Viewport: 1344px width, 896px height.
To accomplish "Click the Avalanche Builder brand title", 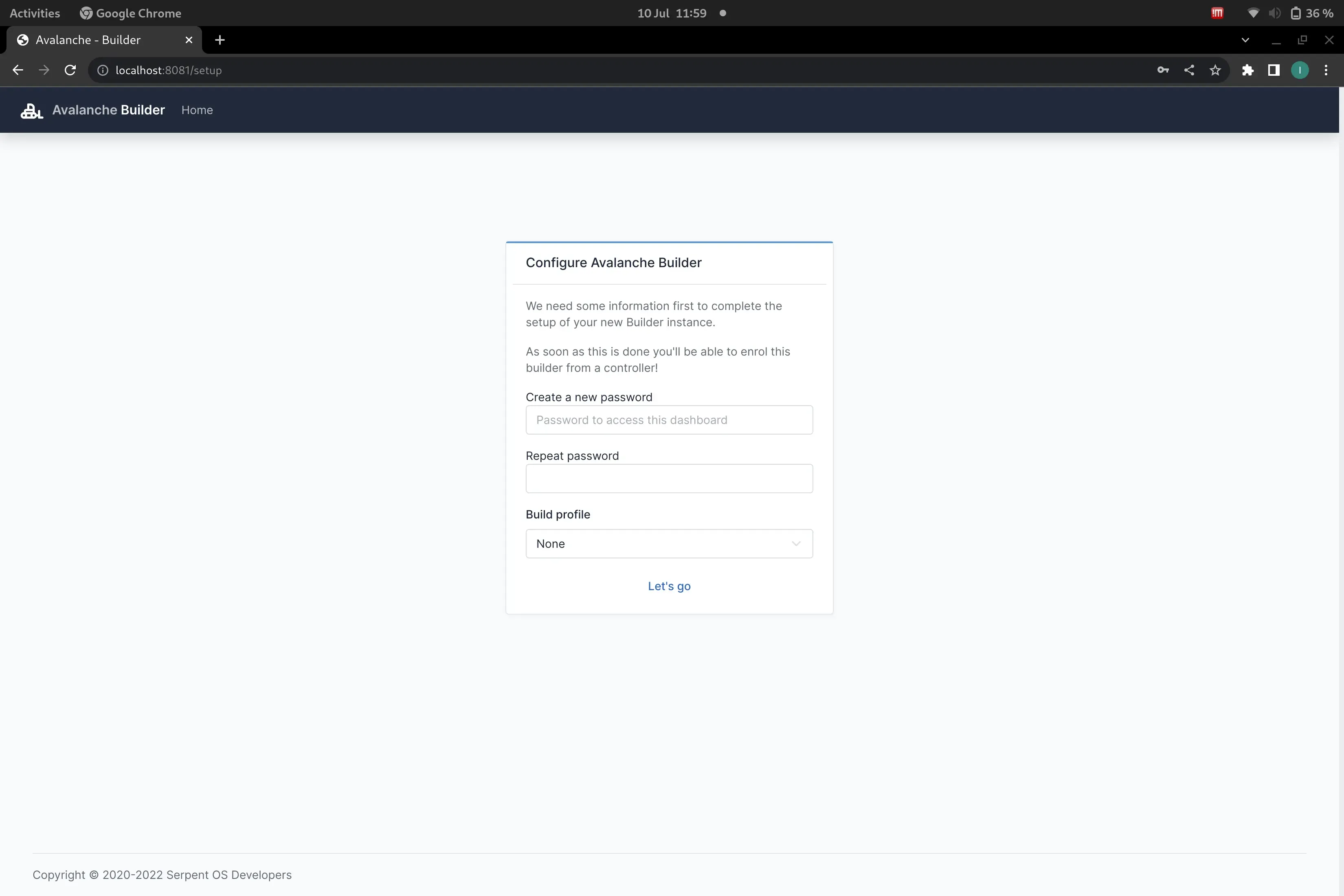I will (x=109, y=110).
